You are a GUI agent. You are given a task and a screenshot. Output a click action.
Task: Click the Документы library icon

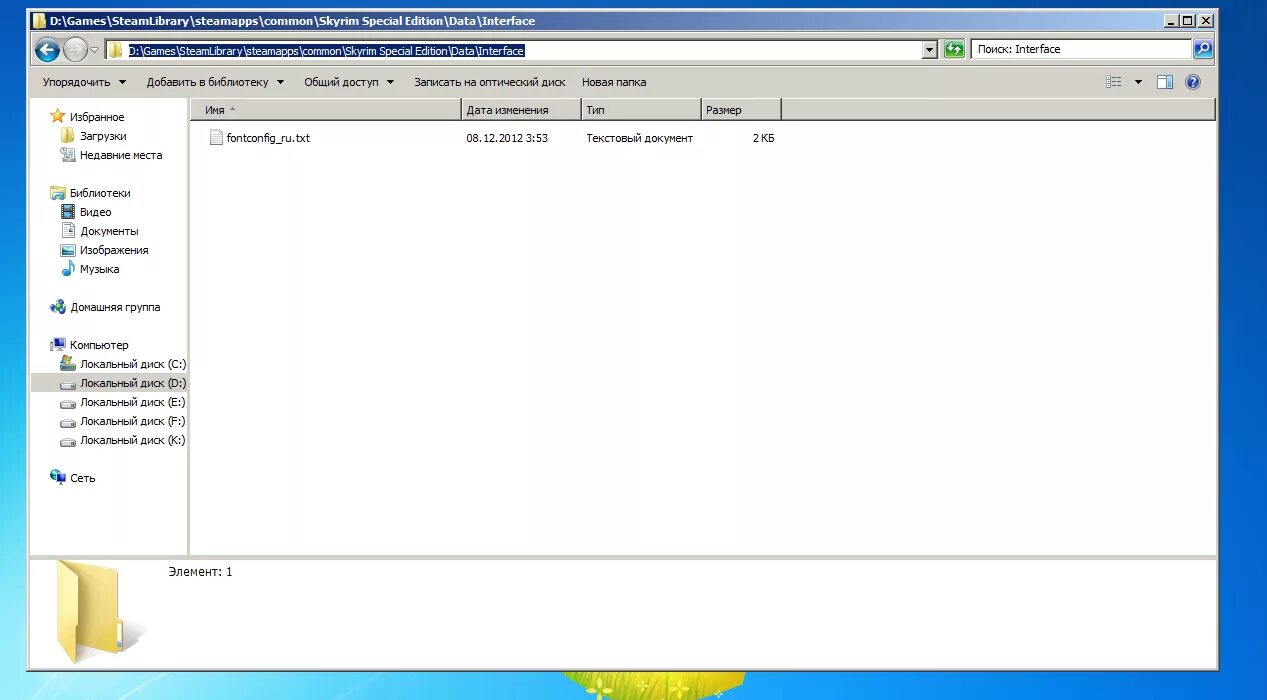68,230
